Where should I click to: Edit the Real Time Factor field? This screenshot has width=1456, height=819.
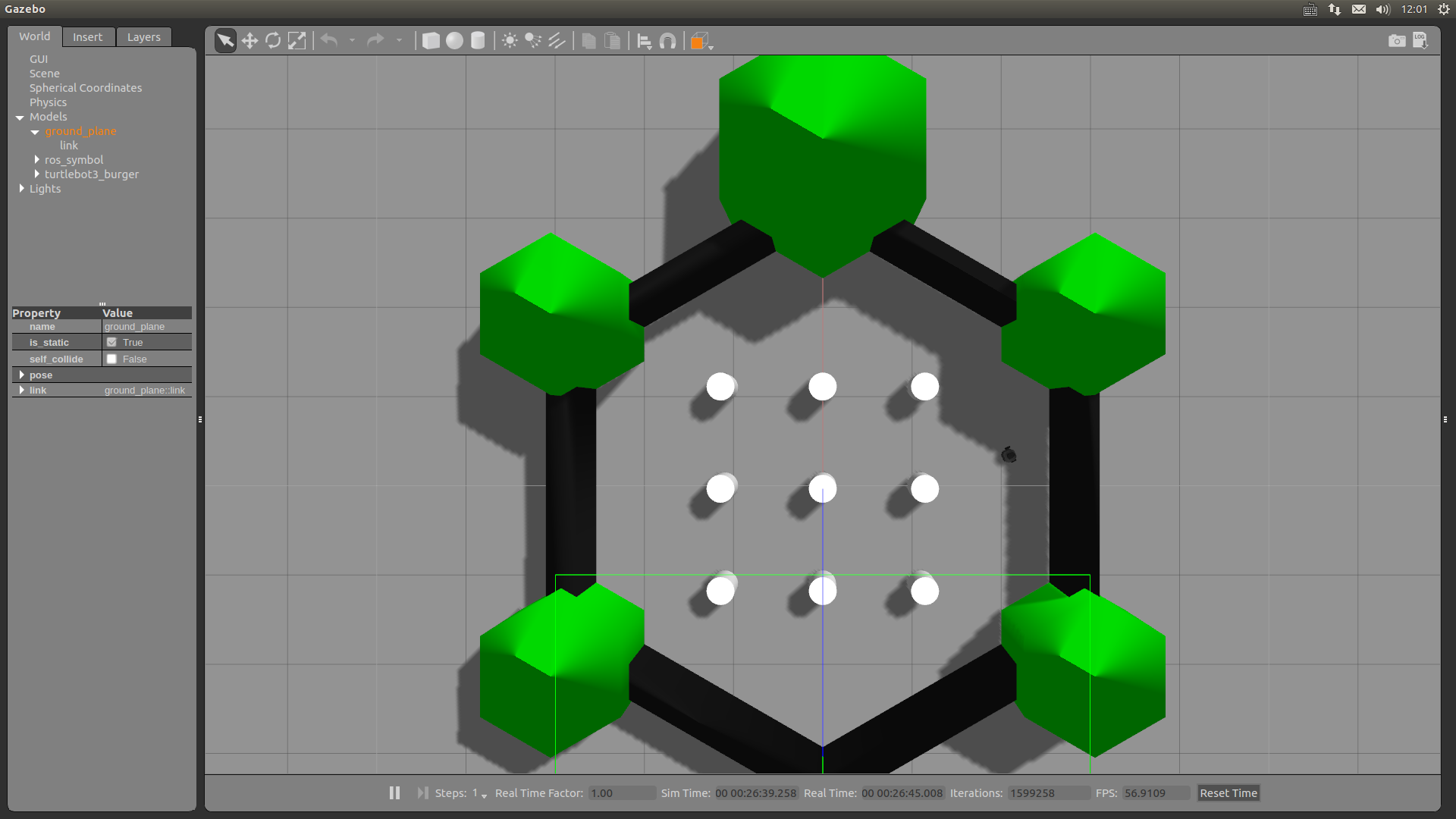pyautogui.click(x=621, y=792)
